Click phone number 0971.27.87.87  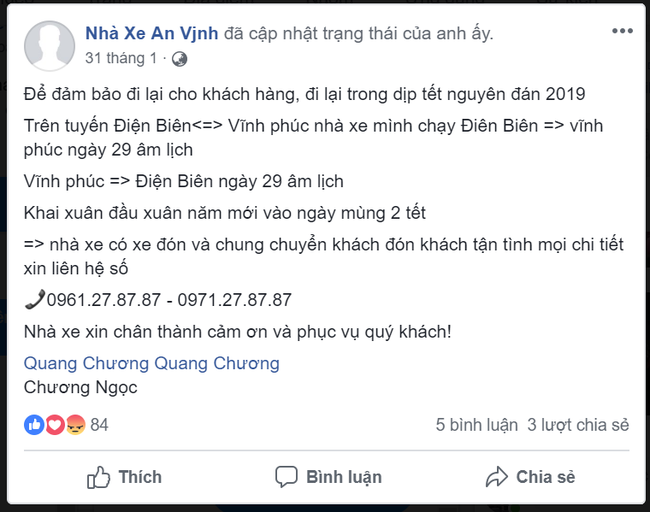232,299
